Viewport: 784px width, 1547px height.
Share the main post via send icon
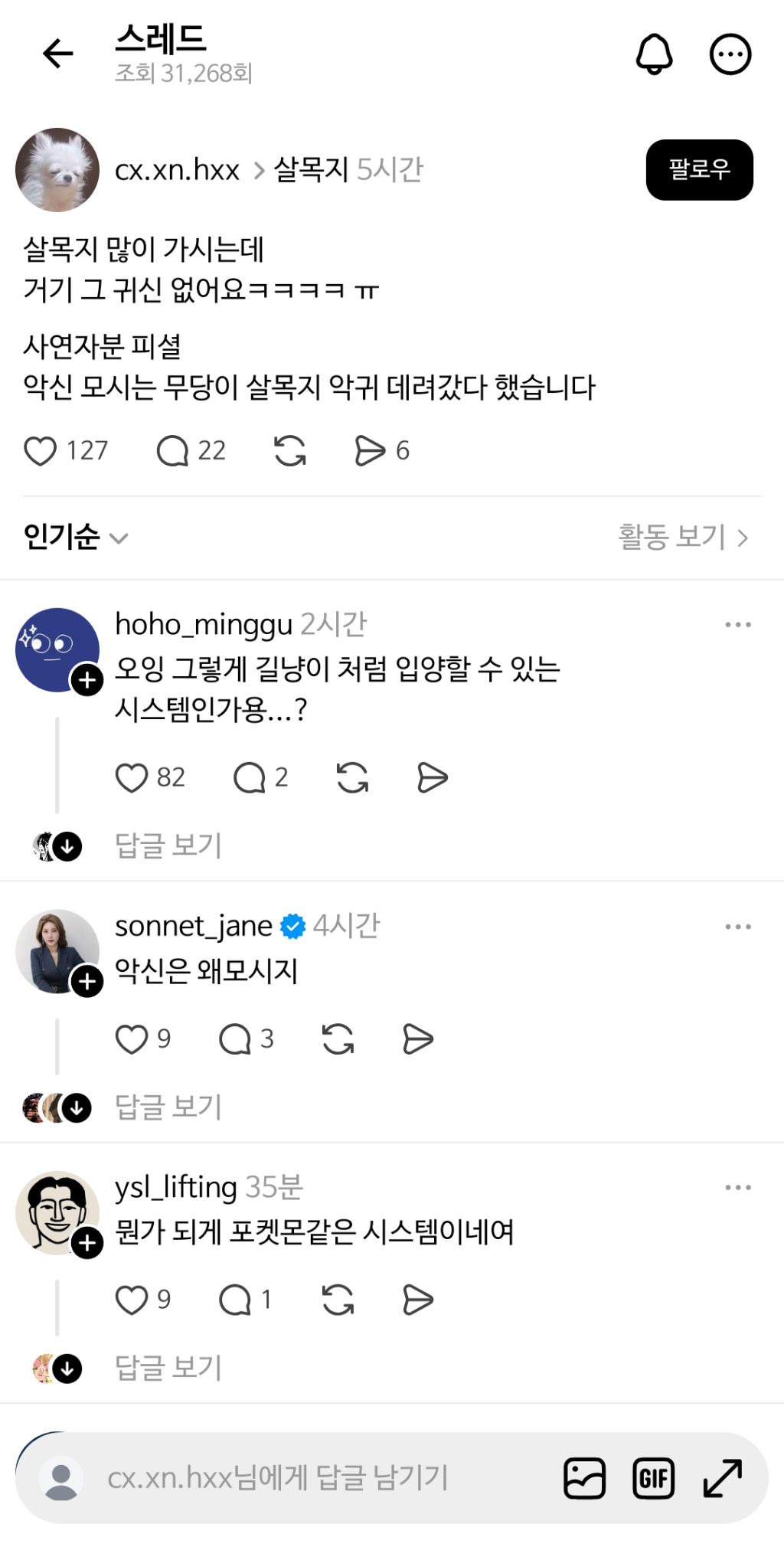tap(370, 451)
